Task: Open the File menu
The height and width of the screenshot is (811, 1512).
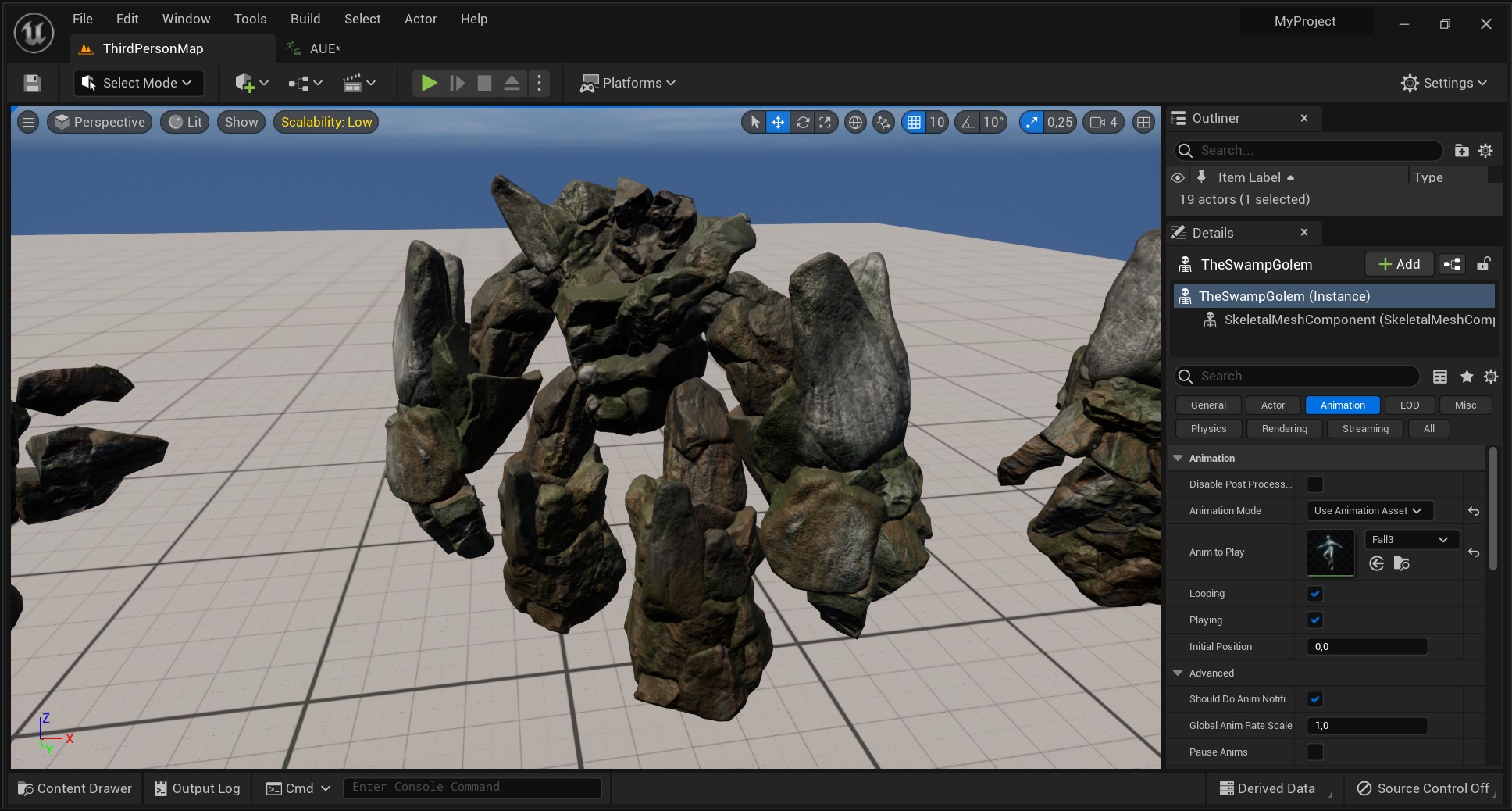Action: click(83, 19)
